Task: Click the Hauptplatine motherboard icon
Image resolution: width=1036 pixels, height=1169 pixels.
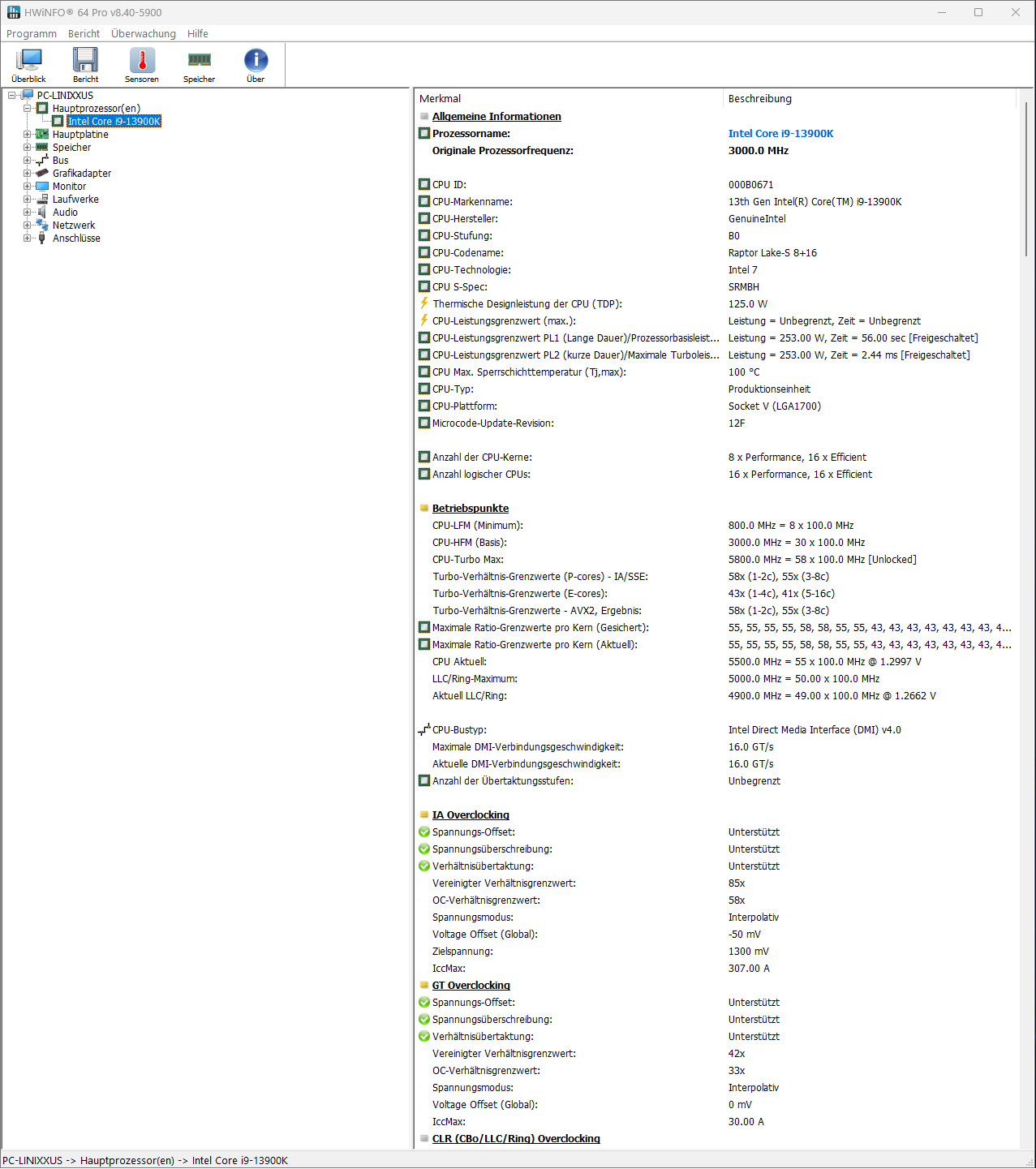Action: [42, 134]
